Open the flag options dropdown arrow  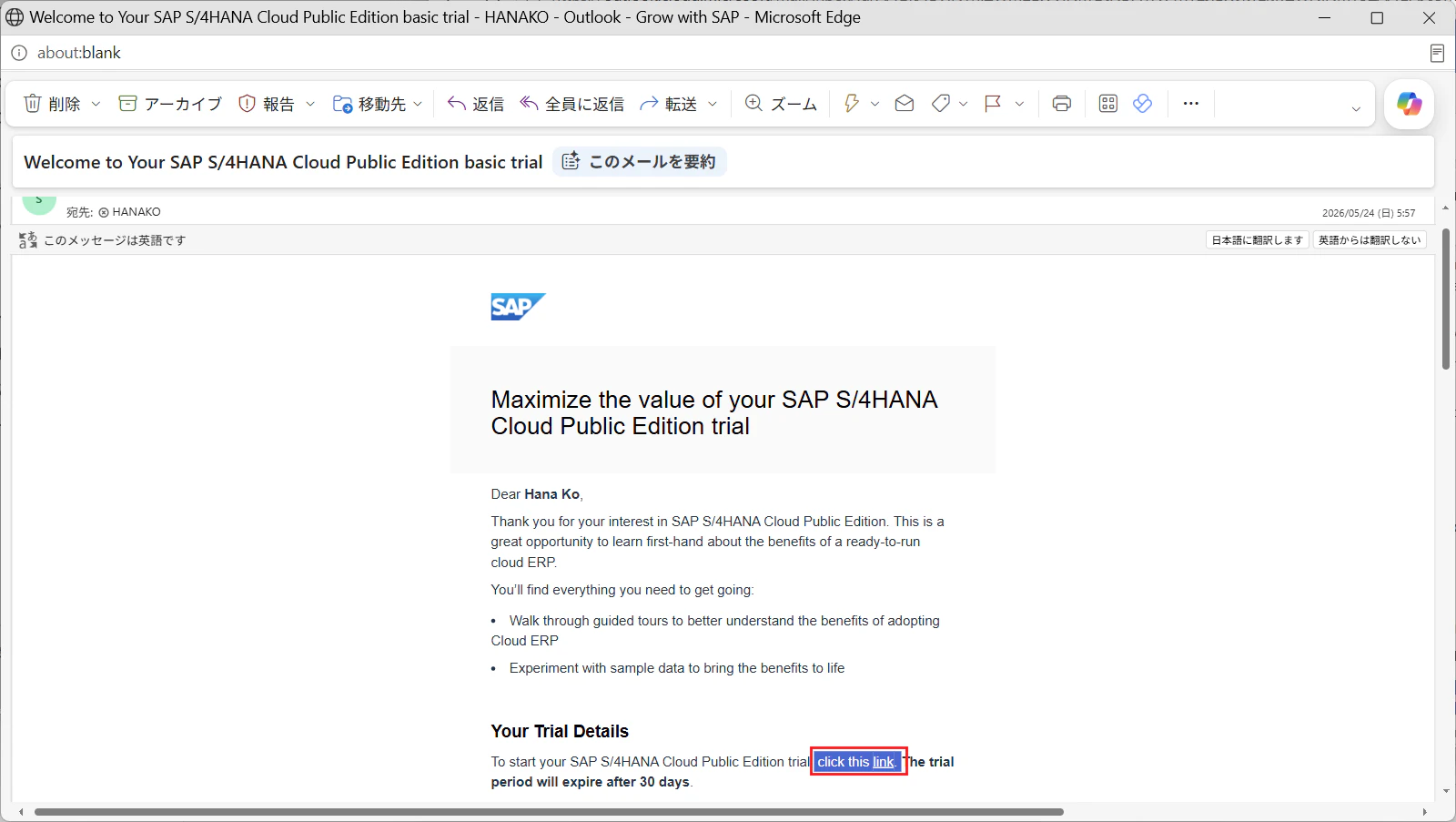(1019, 104)
